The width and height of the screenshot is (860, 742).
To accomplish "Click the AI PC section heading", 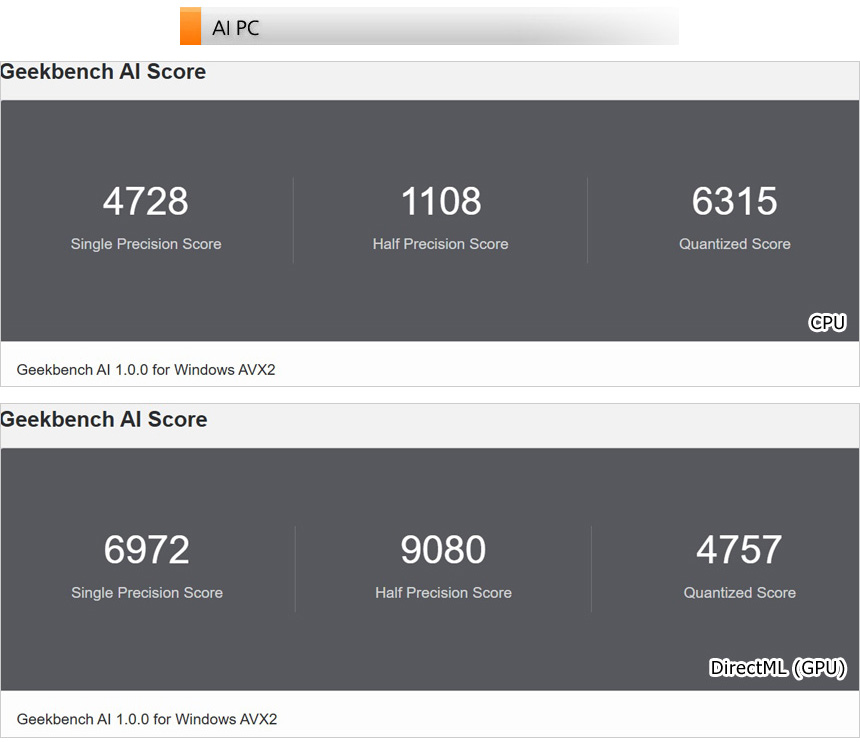I will [236, 28].
